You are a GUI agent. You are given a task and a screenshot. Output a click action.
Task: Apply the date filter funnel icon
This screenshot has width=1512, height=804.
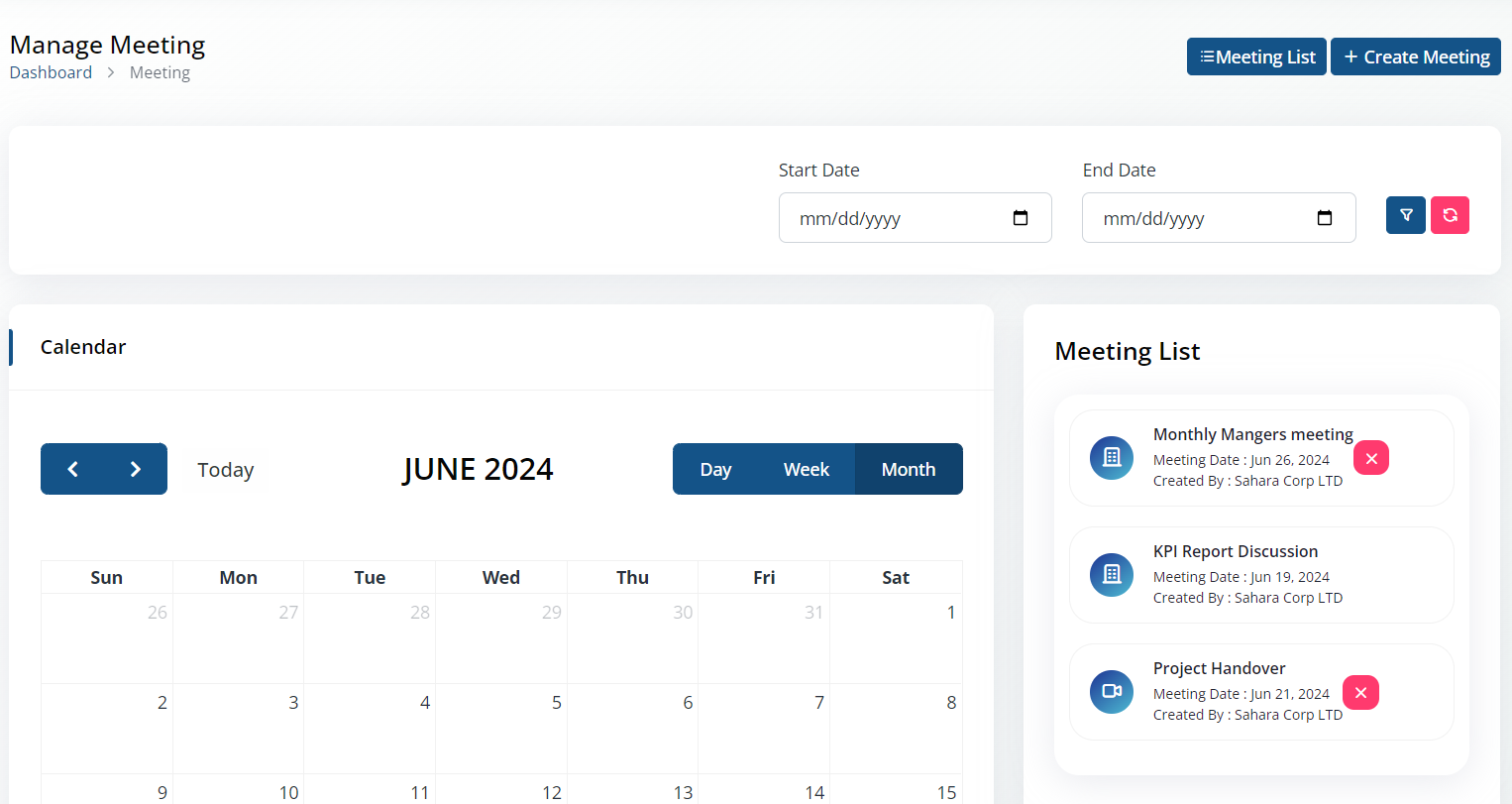[x=1405, y=215]
